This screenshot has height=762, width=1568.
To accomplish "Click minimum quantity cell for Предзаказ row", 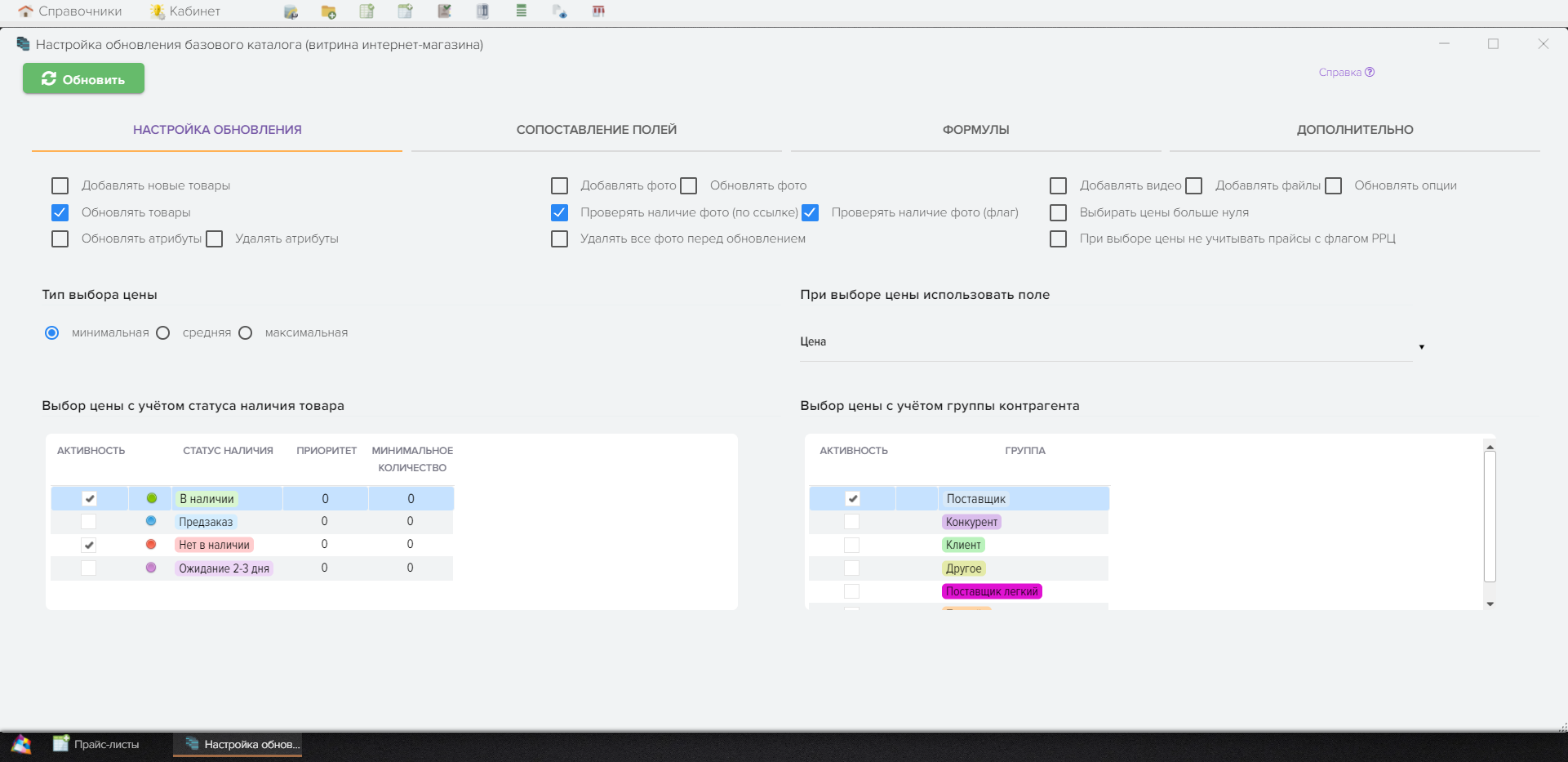I will point(411,521).
